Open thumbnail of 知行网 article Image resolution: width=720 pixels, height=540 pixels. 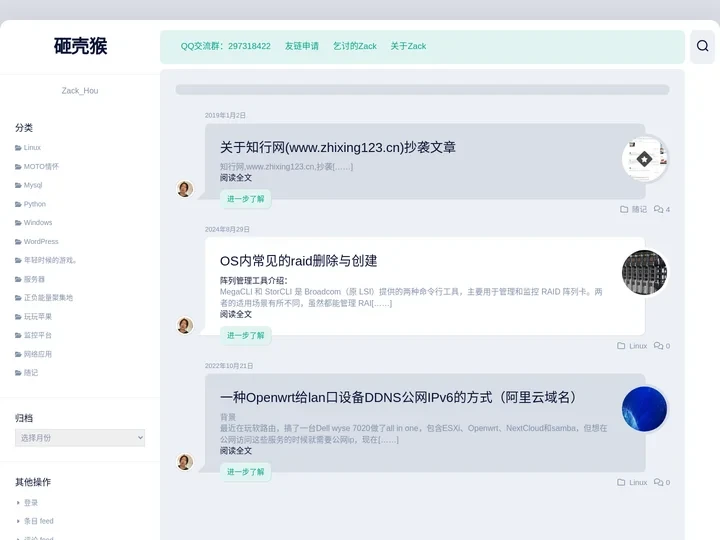click(x=644, y=159)
